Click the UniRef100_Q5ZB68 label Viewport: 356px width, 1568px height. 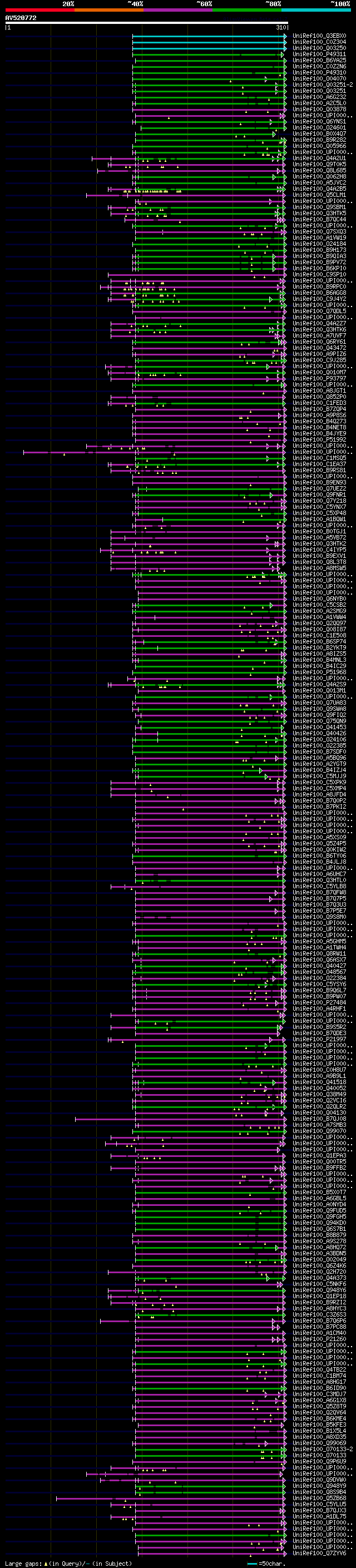coord(319,1498)
